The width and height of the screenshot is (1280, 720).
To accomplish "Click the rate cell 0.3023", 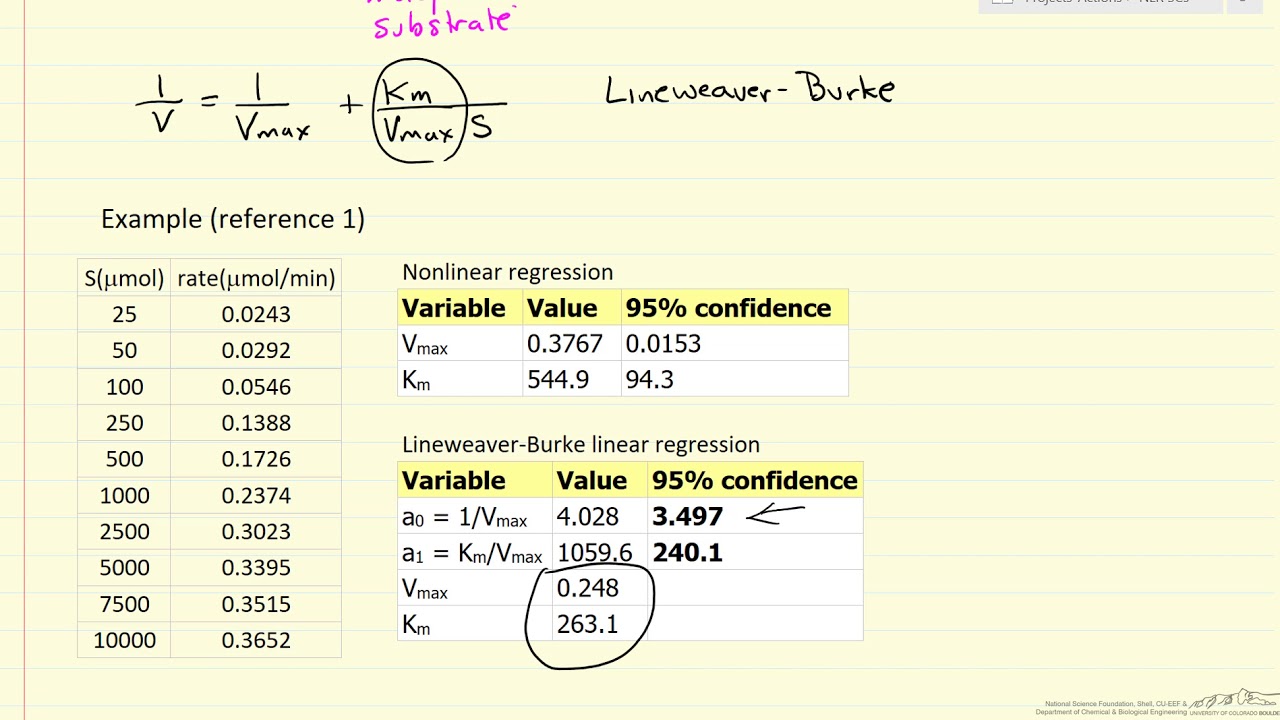I will [x=256, y=532].
